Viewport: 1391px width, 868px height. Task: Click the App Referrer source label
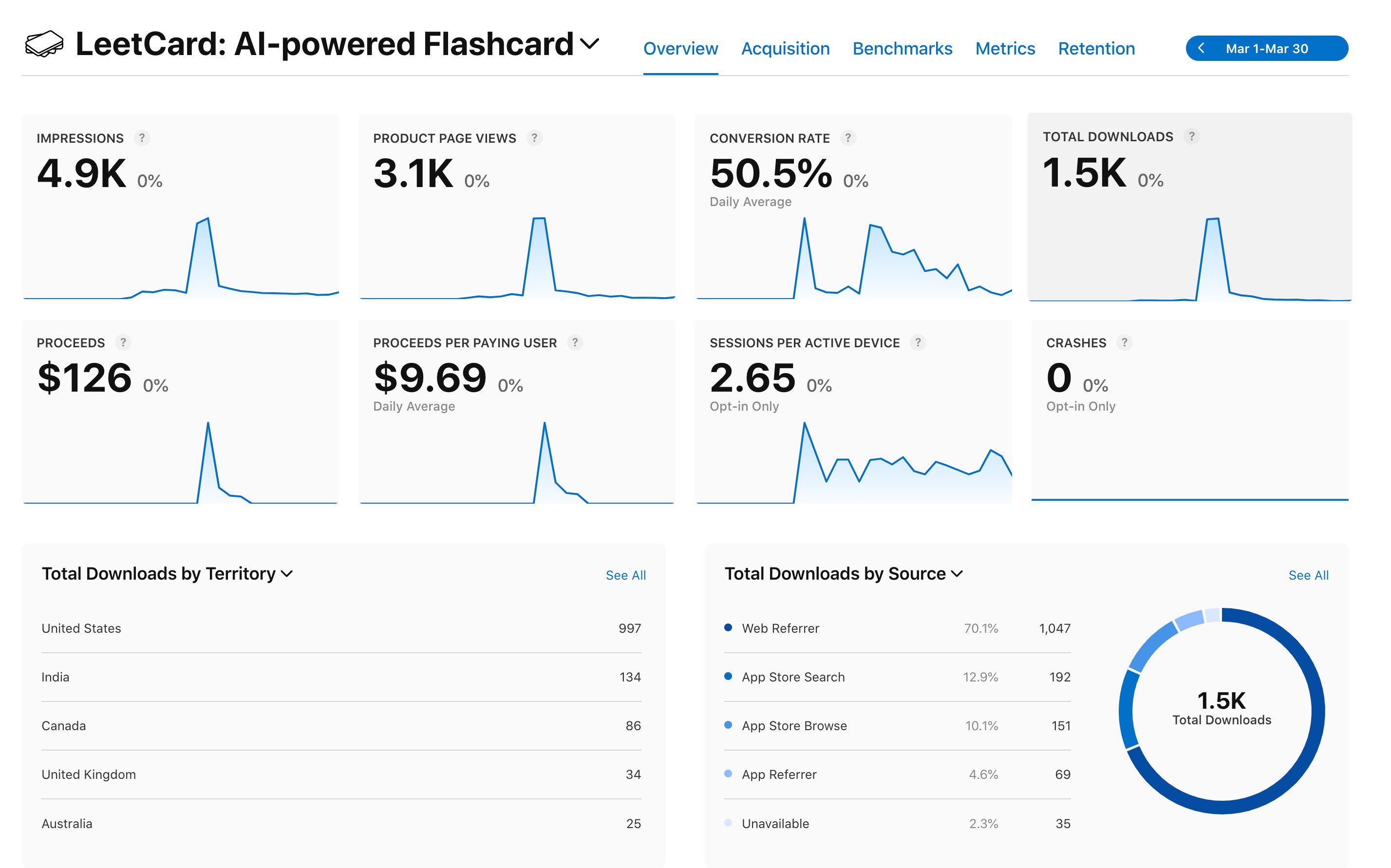pyautogui.click(x=779, y=775)
